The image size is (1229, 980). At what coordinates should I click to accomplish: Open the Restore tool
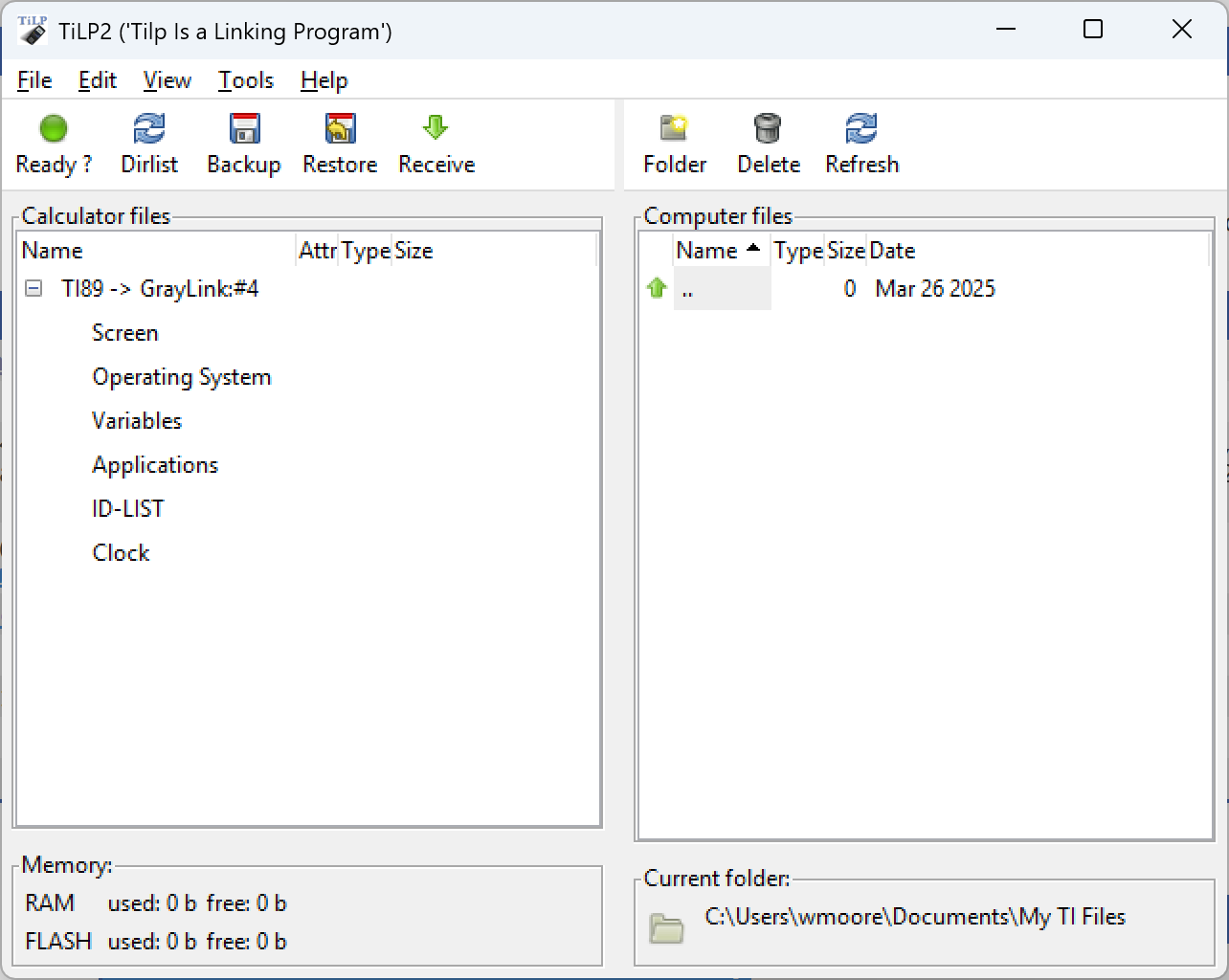[x=340, y=145]
